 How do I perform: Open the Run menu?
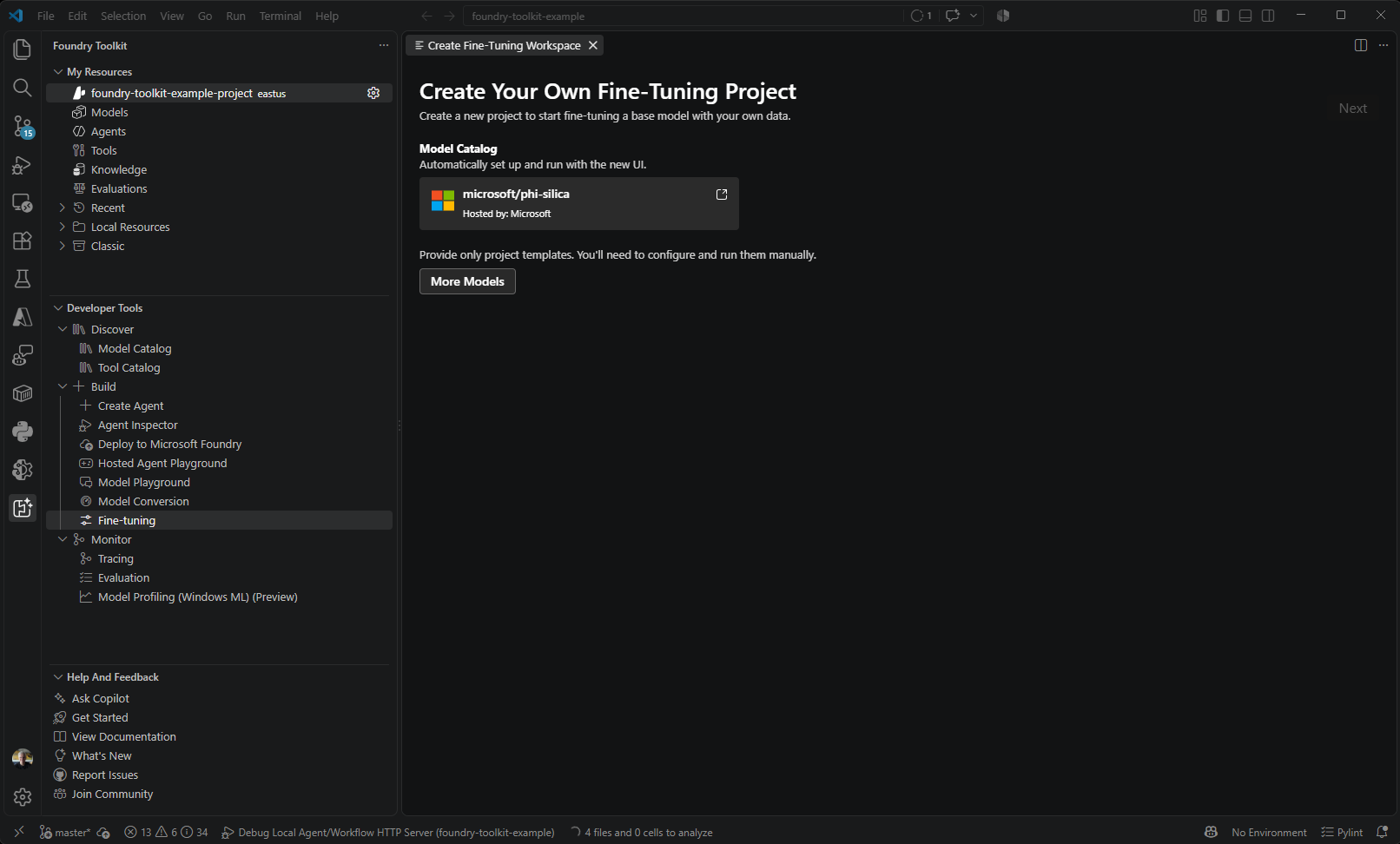(x=235, y=16)
